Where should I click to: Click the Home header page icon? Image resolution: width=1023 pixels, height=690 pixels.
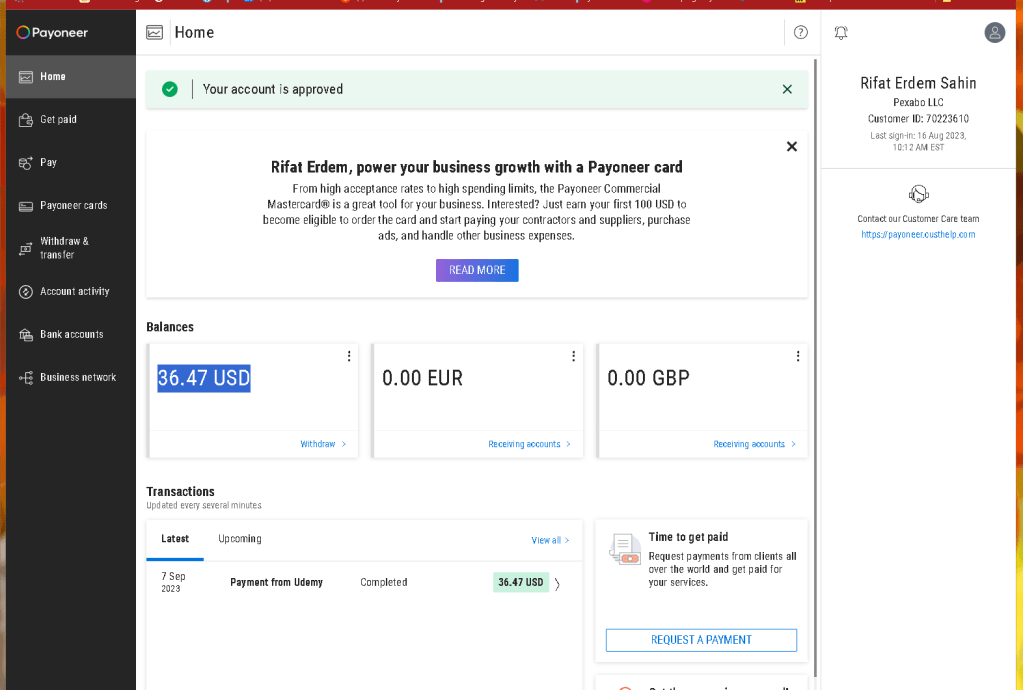(155, 33)
